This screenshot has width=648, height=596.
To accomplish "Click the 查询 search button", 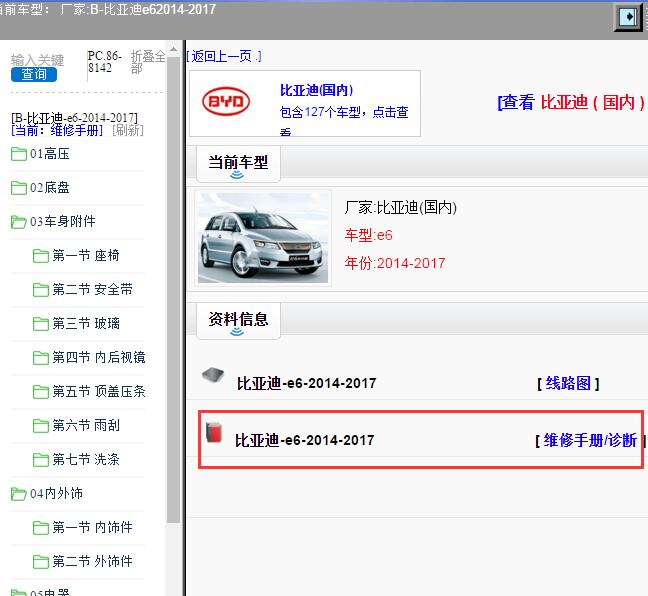I will pyautogui.click(x=33, y=74).
